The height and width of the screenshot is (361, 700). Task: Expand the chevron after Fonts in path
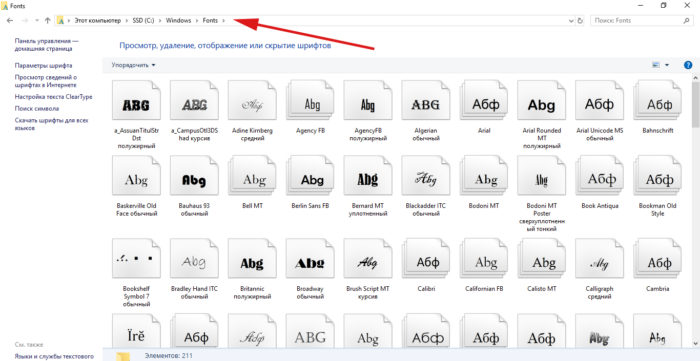[224, 21]
